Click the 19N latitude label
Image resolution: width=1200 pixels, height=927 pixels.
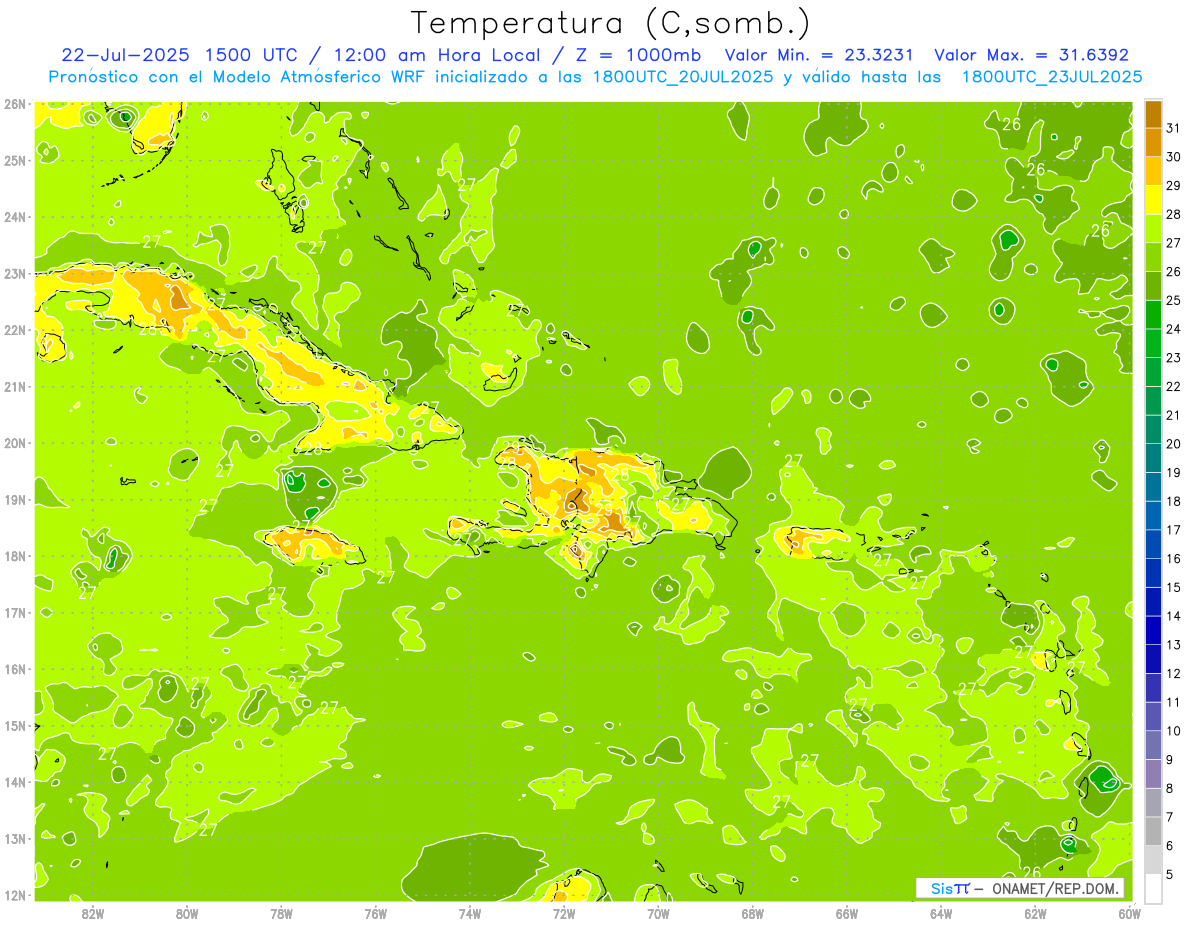[14, 499]
